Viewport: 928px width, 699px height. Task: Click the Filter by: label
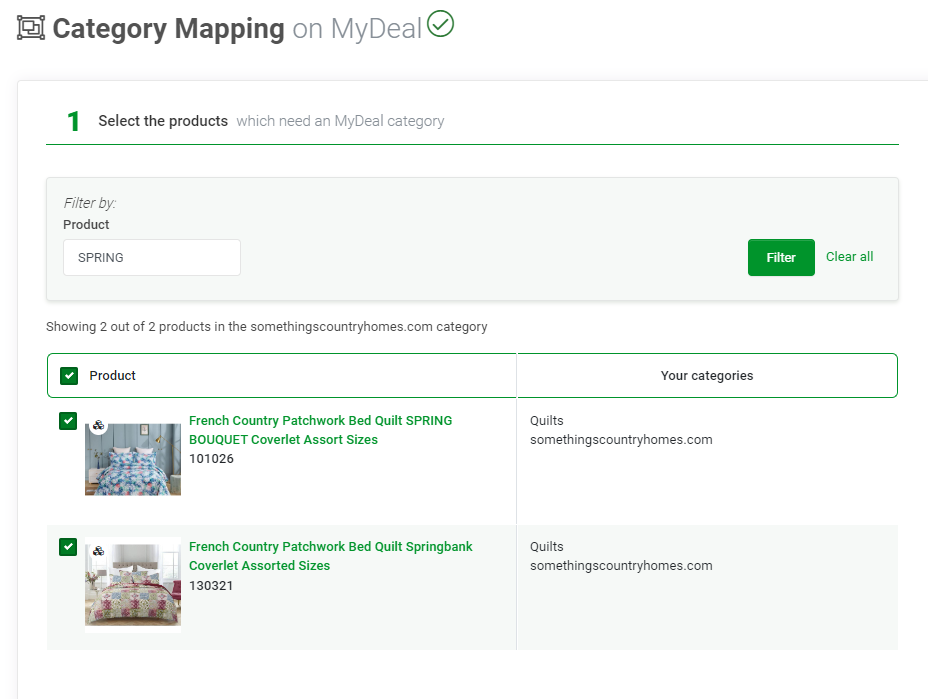89,203
